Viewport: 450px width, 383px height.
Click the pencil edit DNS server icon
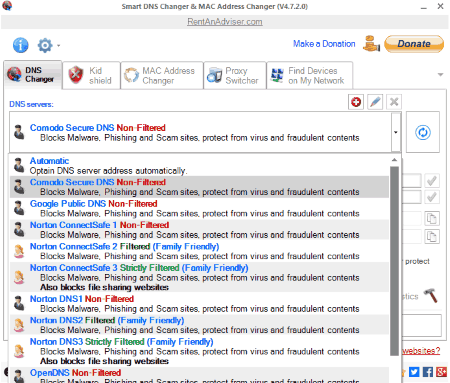tap(375, 102)
